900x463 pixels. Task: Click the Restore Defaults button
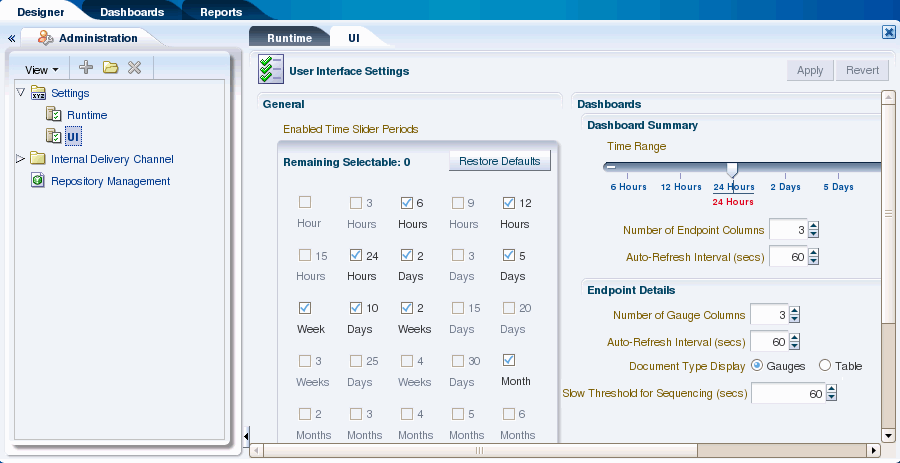pos(499,161)
